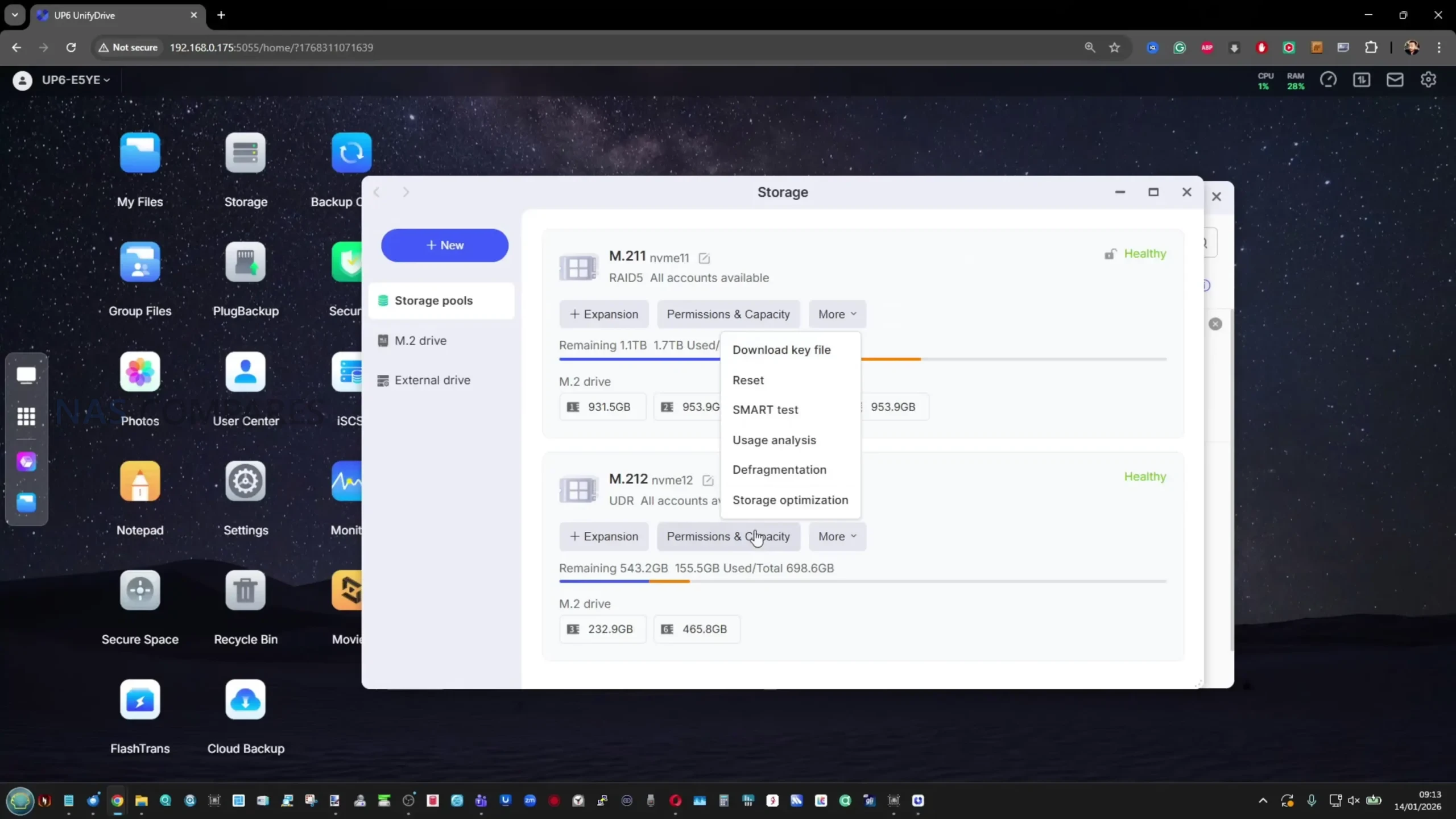Select the 465.8GB drive chip
Image resolution: width=1456 pixels, height=819 pixels.
[696, 629]
